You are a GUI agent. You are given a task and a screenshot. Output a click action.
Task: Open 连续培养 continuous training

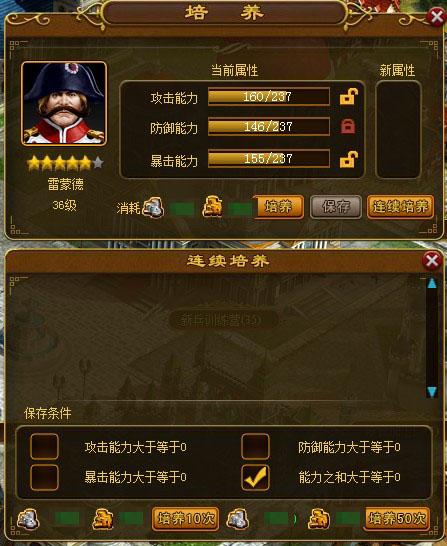pos(400,207)
